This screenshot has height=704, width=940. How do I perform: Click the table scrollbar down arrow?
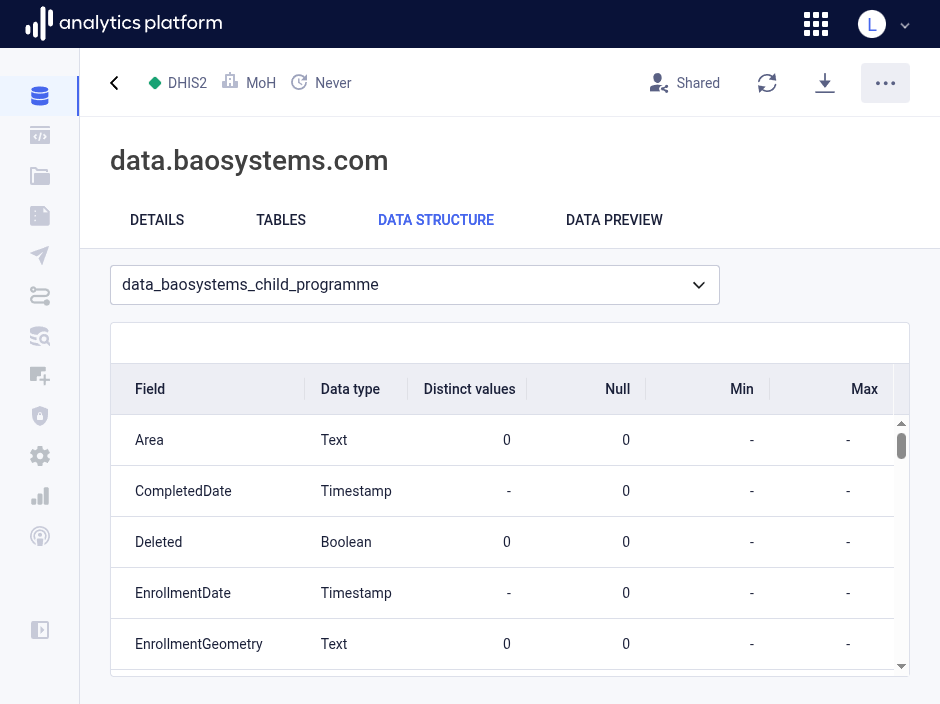[901, 666]
